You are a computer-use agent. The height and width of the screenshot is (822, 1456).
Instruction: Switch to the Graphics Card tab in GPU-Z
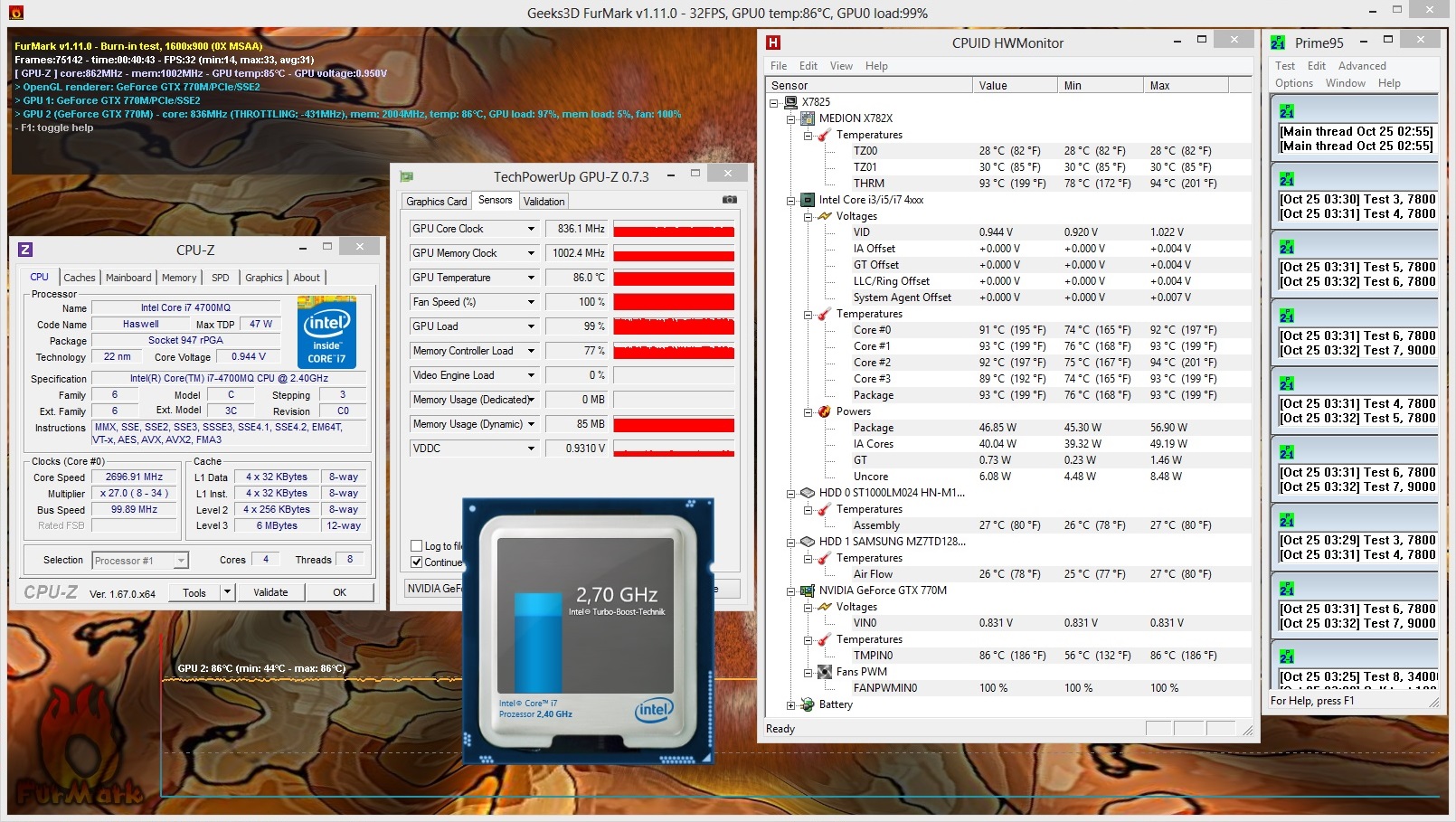437,202
